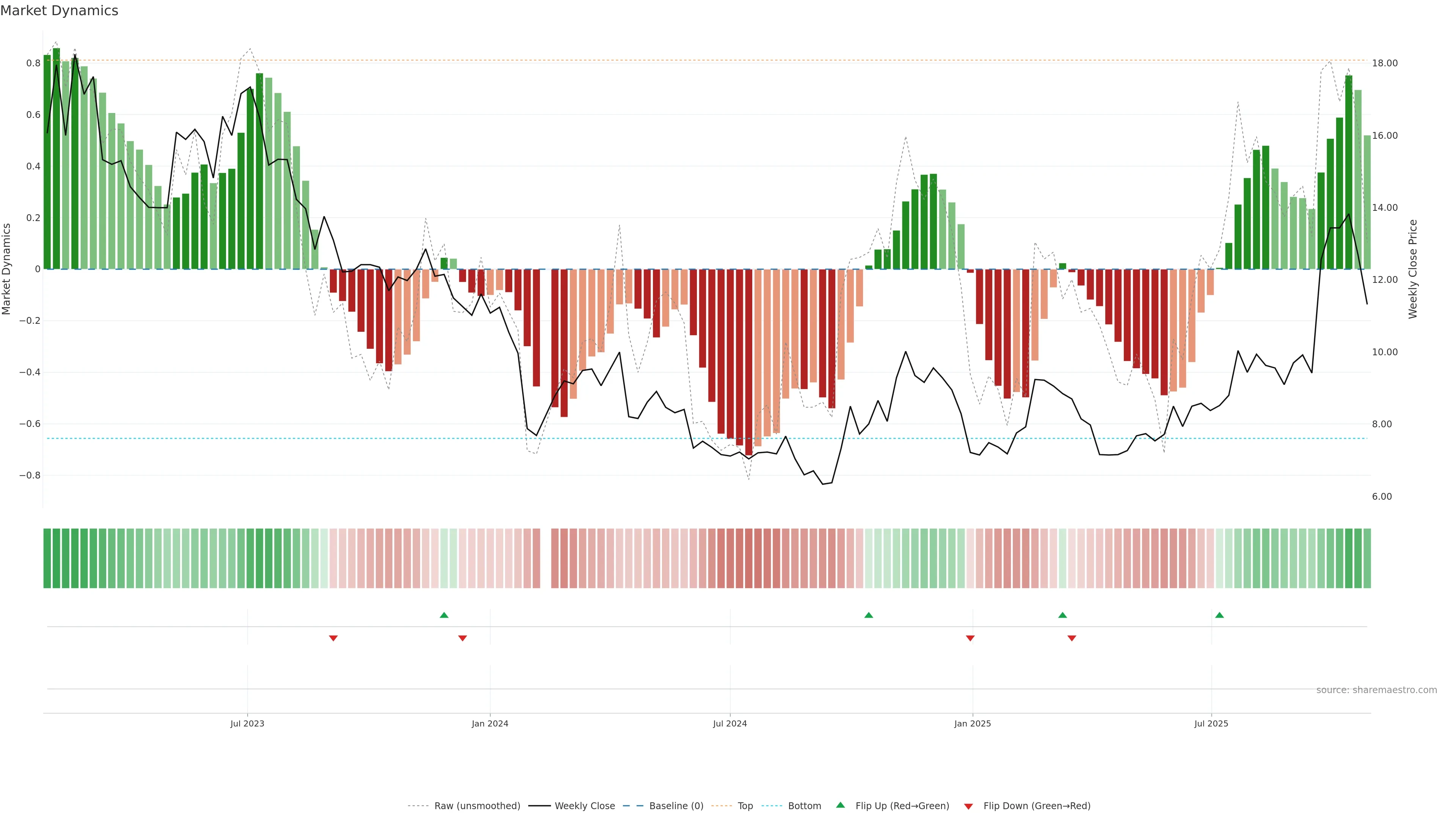Toggle the Weekly Close legend entry
This screenshot has width=1456, height=819.
pyautogui.click(x=584, y=806)
